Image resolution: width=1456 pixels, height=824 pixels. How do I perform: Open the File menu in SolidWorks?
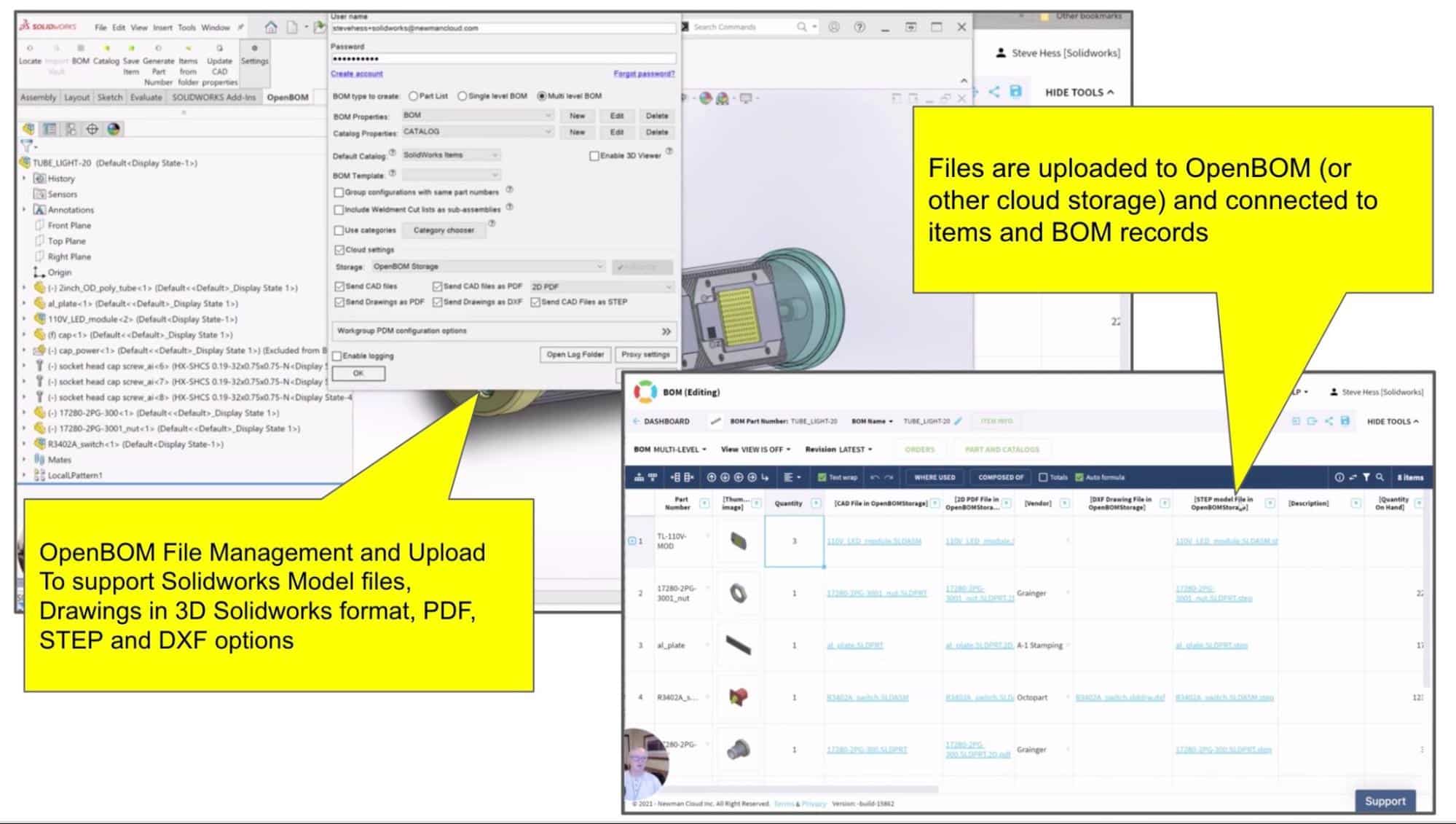pos(101,28)
